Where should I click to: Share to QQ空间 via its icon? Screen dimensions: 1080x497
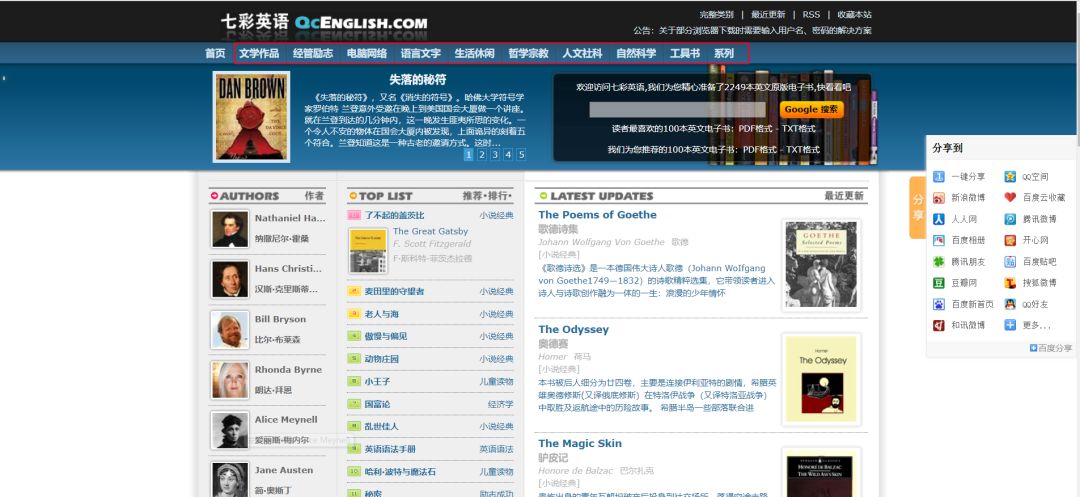[x=1010, y=177]
